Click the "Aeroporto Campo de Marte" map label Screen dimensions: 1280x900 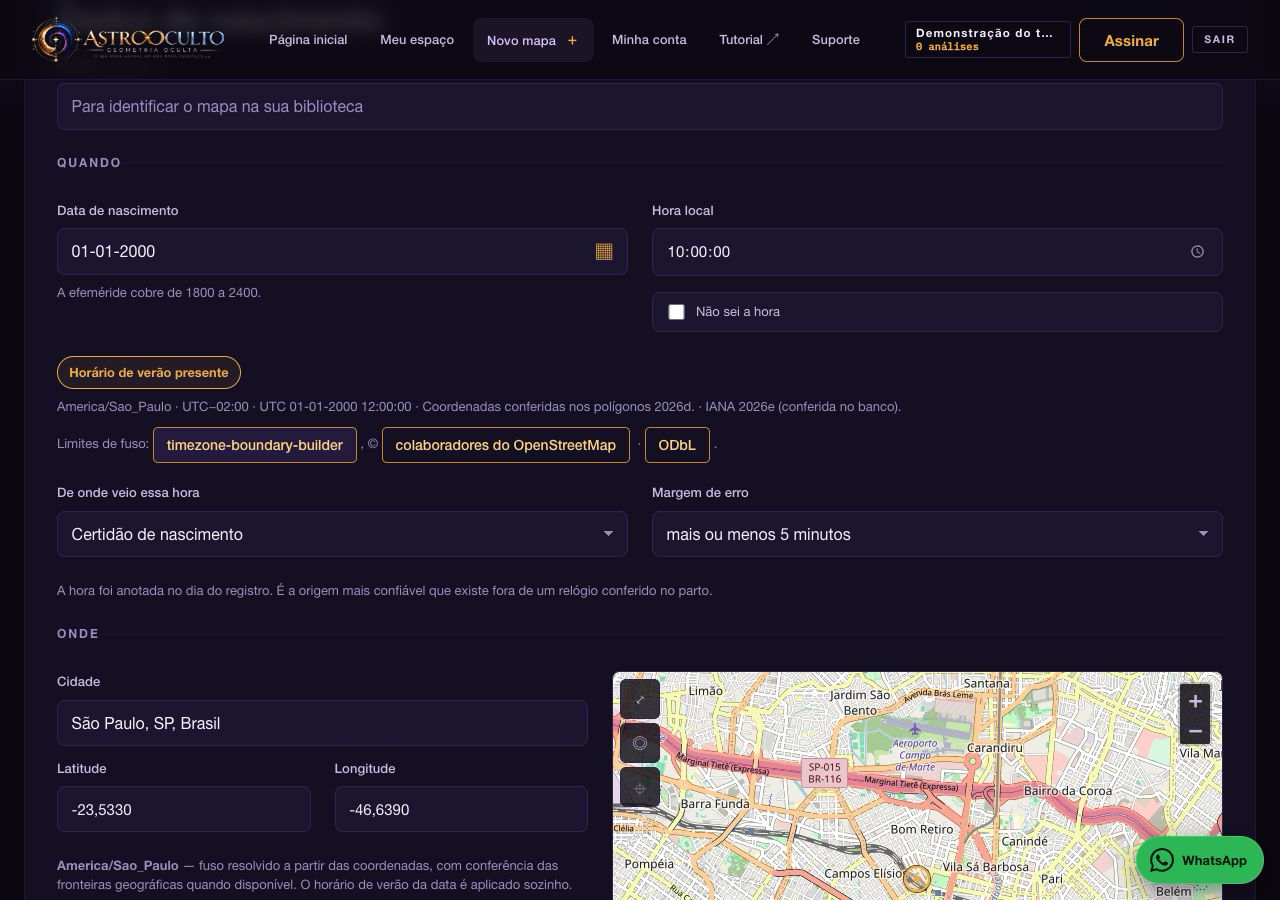coord(915,754)
